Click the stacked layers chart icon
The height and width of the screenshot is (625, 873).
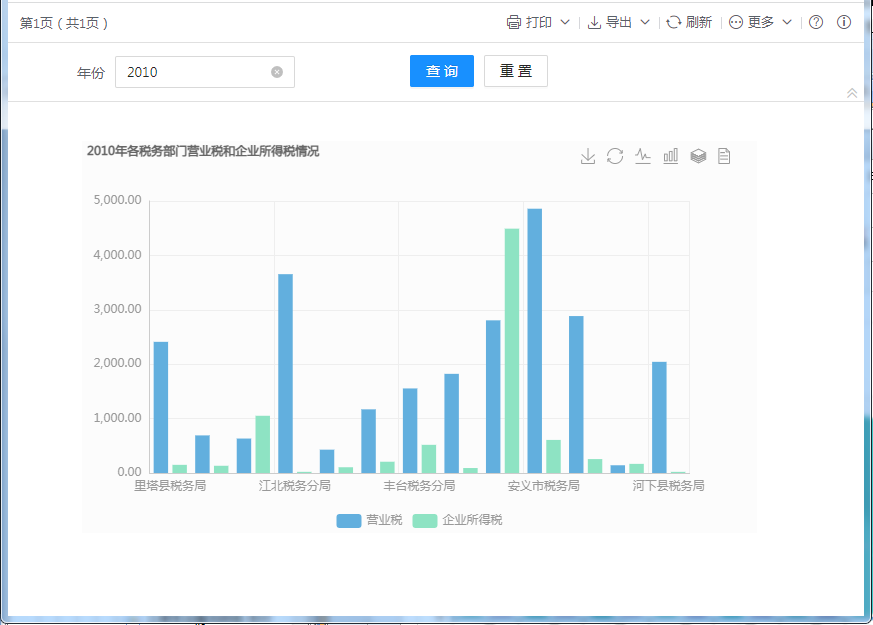pos(698,156)
